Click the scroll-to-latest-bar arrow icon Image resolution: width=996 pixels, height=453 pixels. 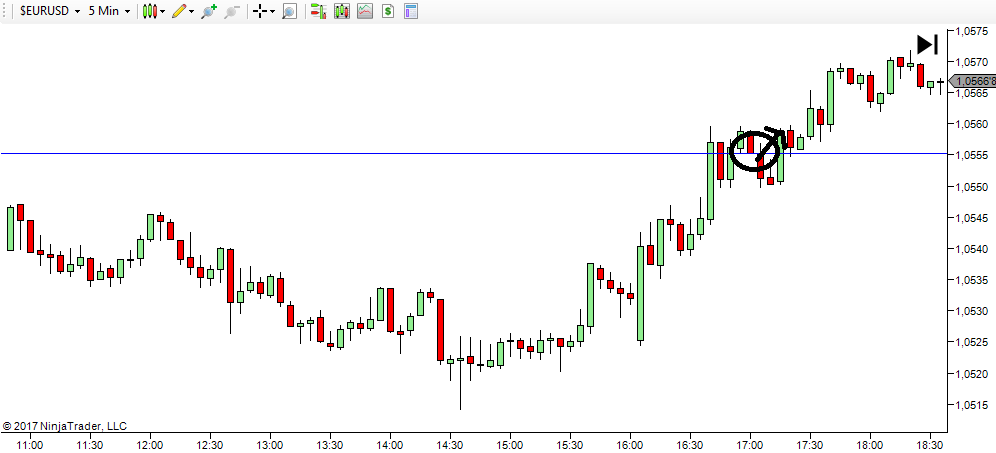coord(927,44)
